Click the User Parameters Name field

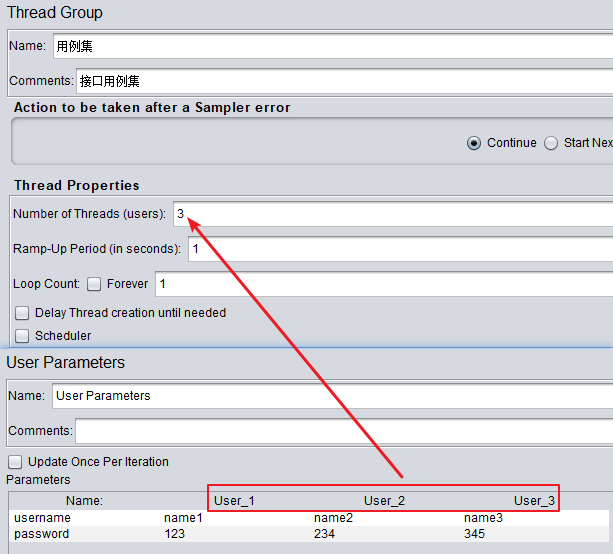(x=332, y=396)
